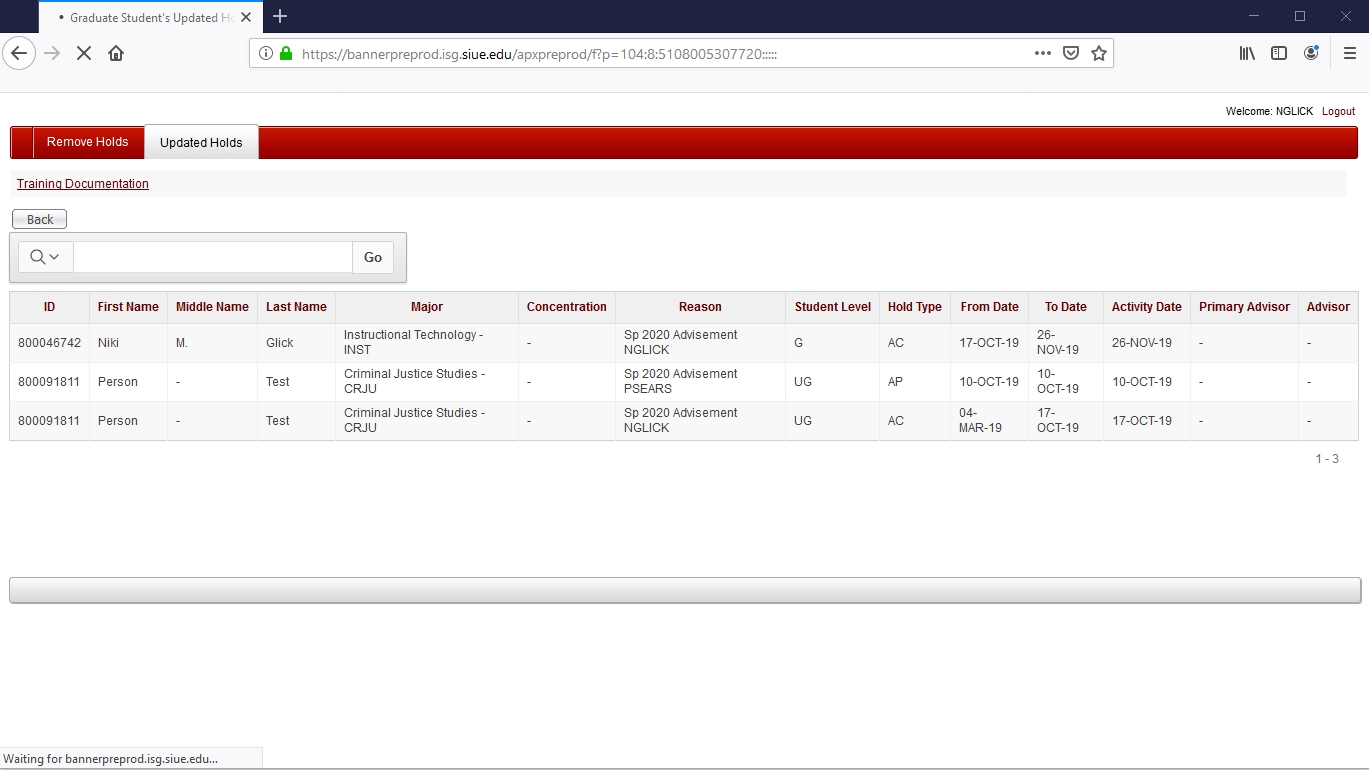Click the Hold Type column header
The image size is (1369, 770).
tap(914, 307)
